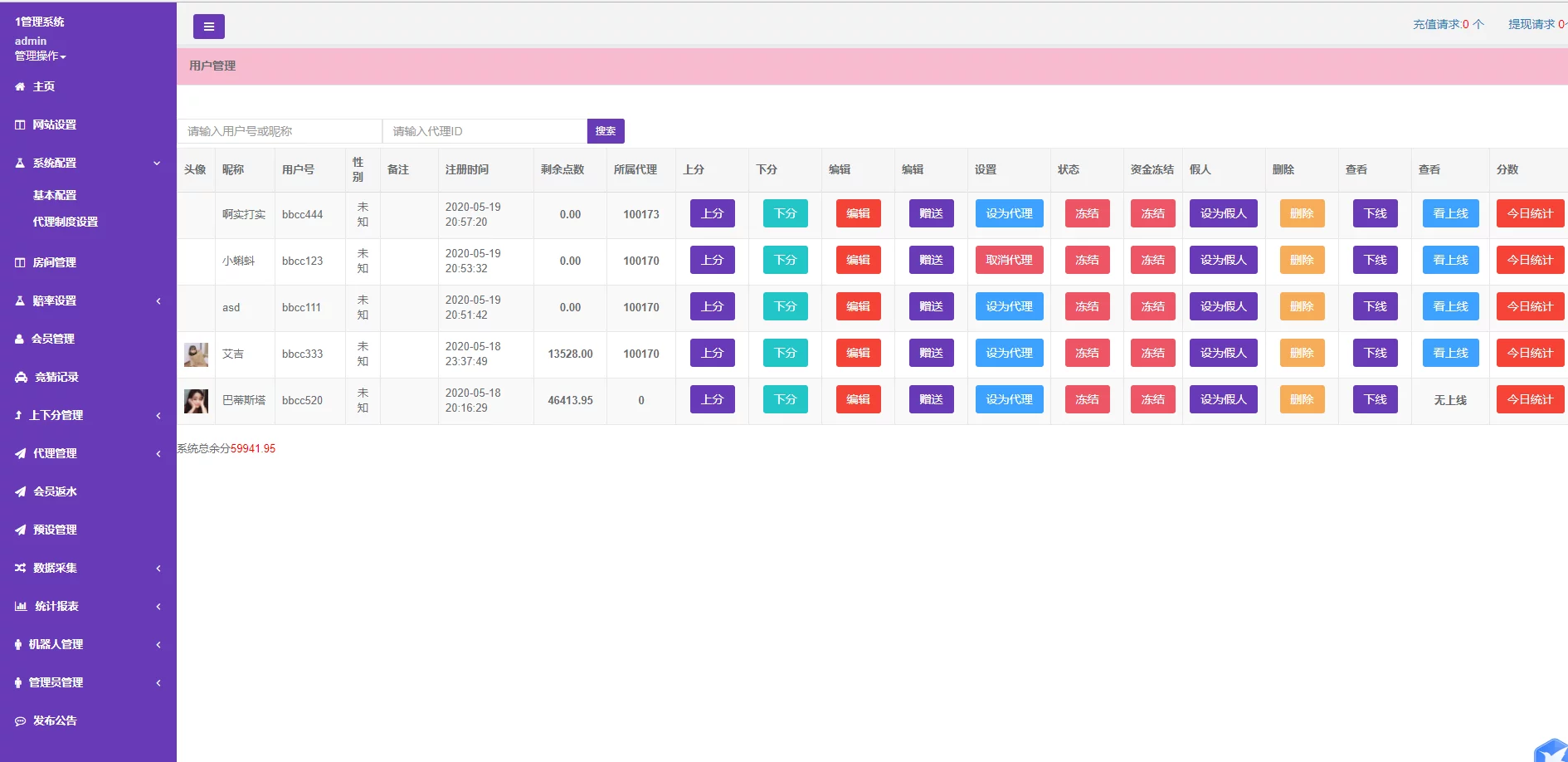Expand the 上下分管理 submenu chevron
This screenshot has width=1568, height=762.
[x=158, y=415]
